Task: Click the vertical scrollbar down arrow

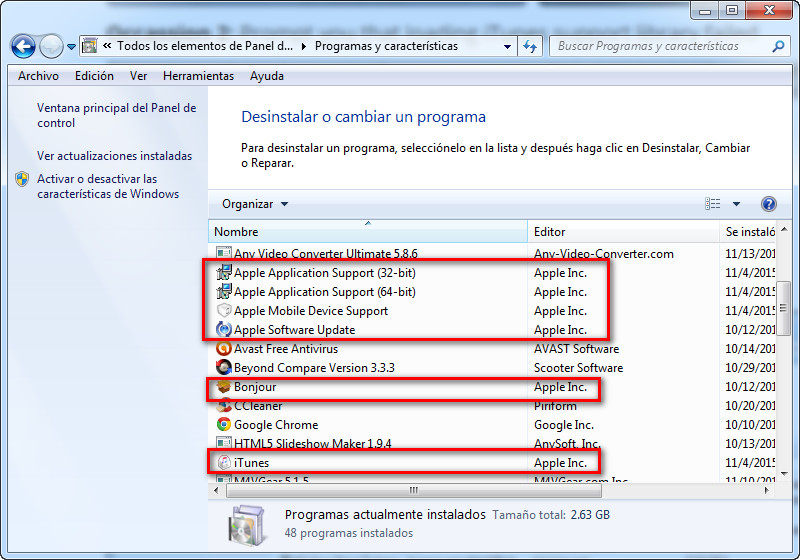Action: pos(784,474)
